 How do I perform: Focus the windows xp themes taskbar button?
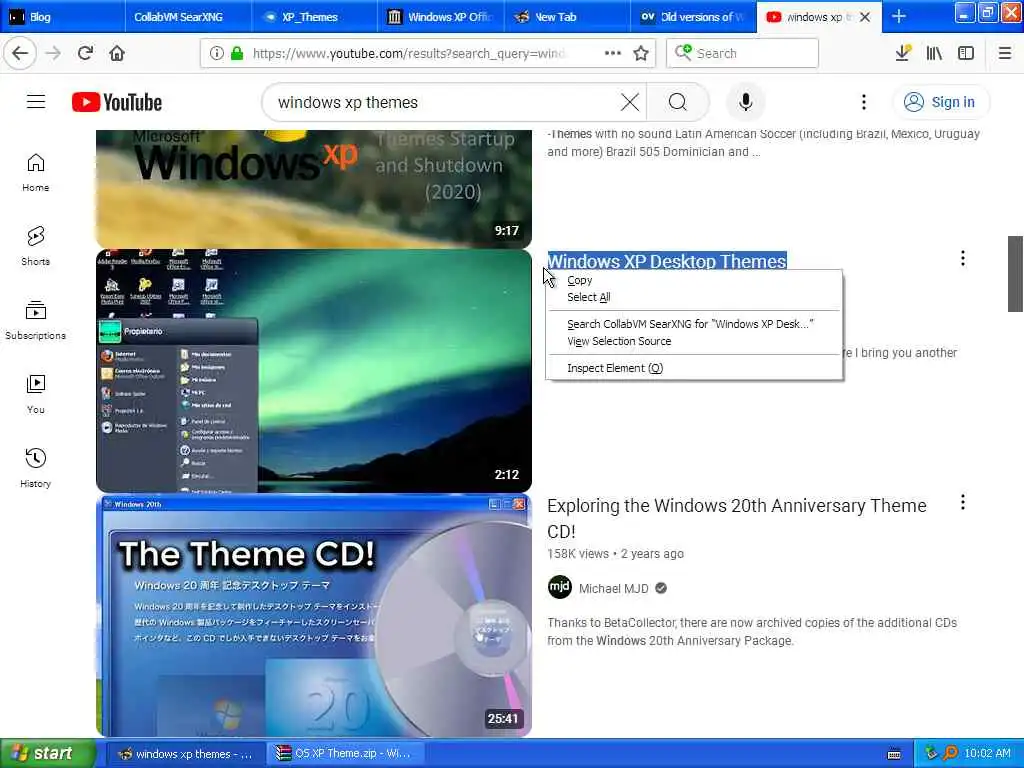click(x=186, y=754)
